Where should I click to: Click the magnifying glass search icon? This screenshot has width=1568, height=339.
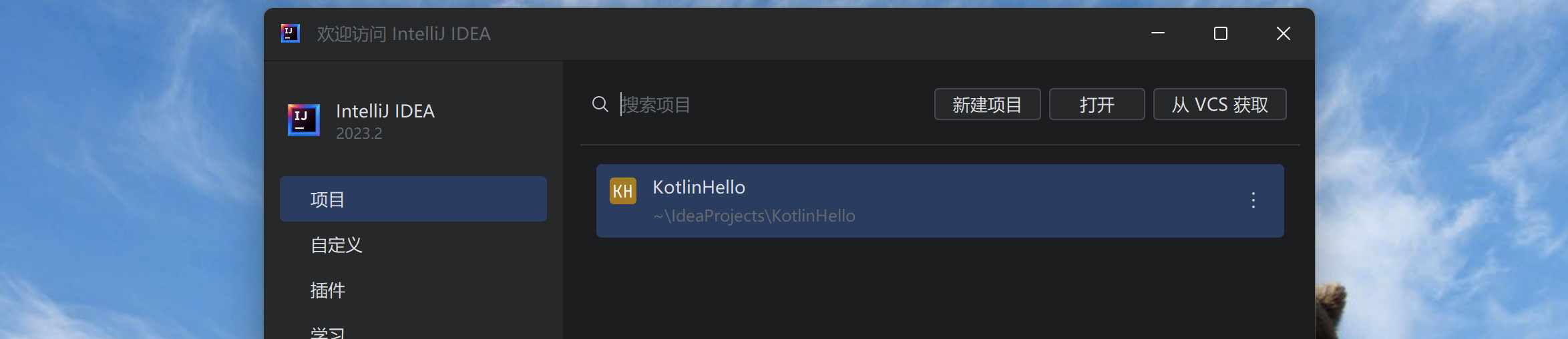(600, 104)
